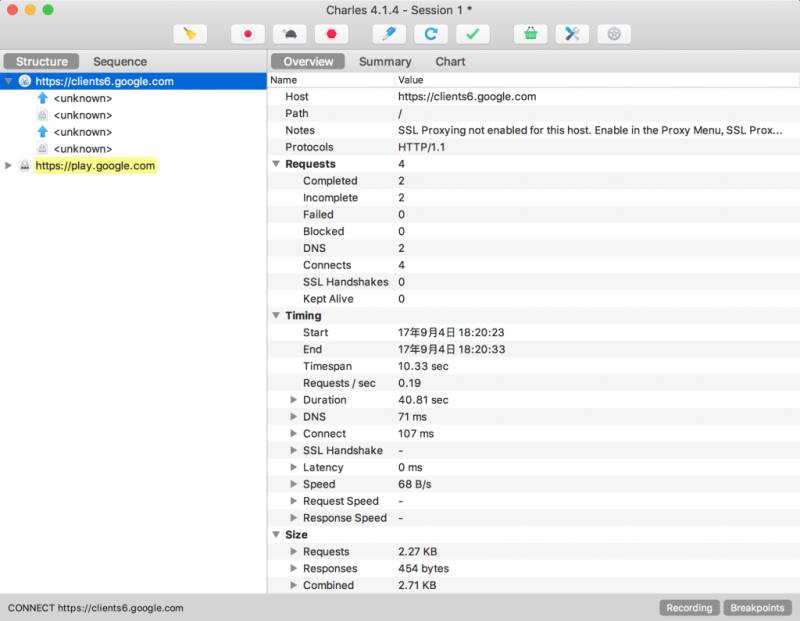Select the End time 18:20:33 value

pos(452,349)
